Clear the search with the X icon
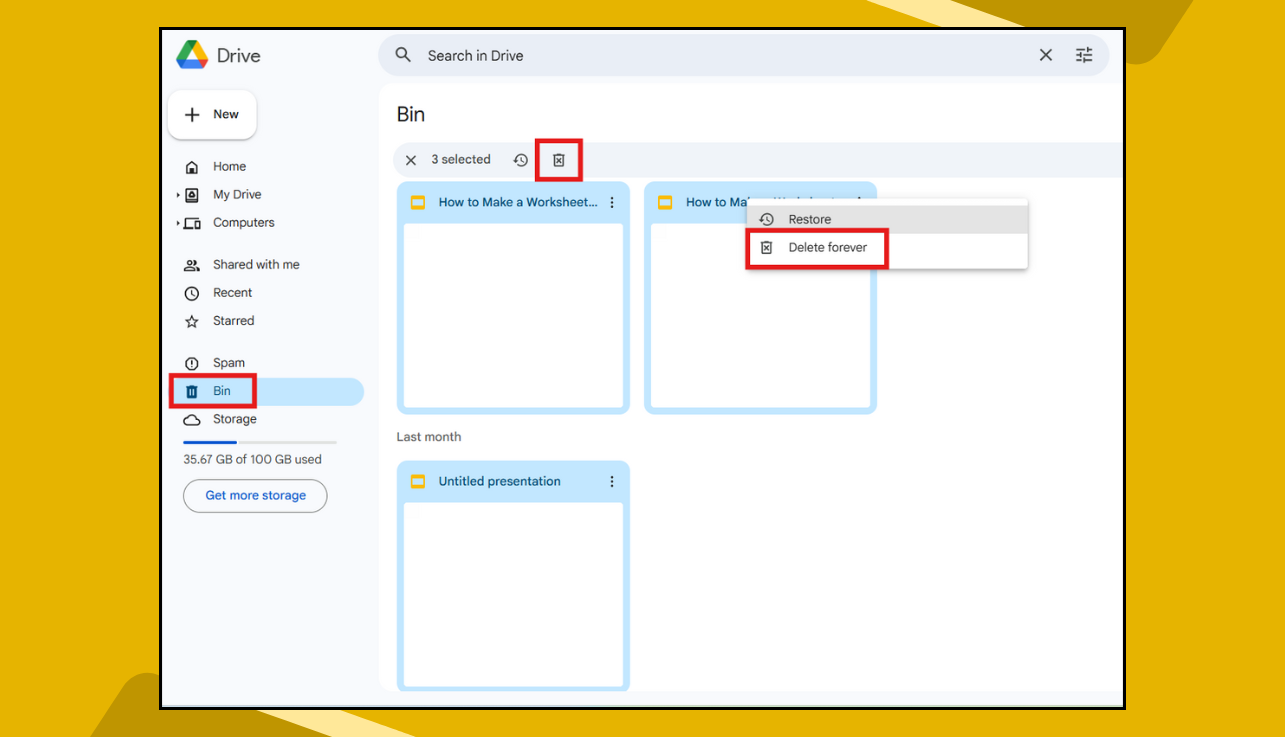This screenshot has width=1285, height=737. click(x=1045, y=55)
